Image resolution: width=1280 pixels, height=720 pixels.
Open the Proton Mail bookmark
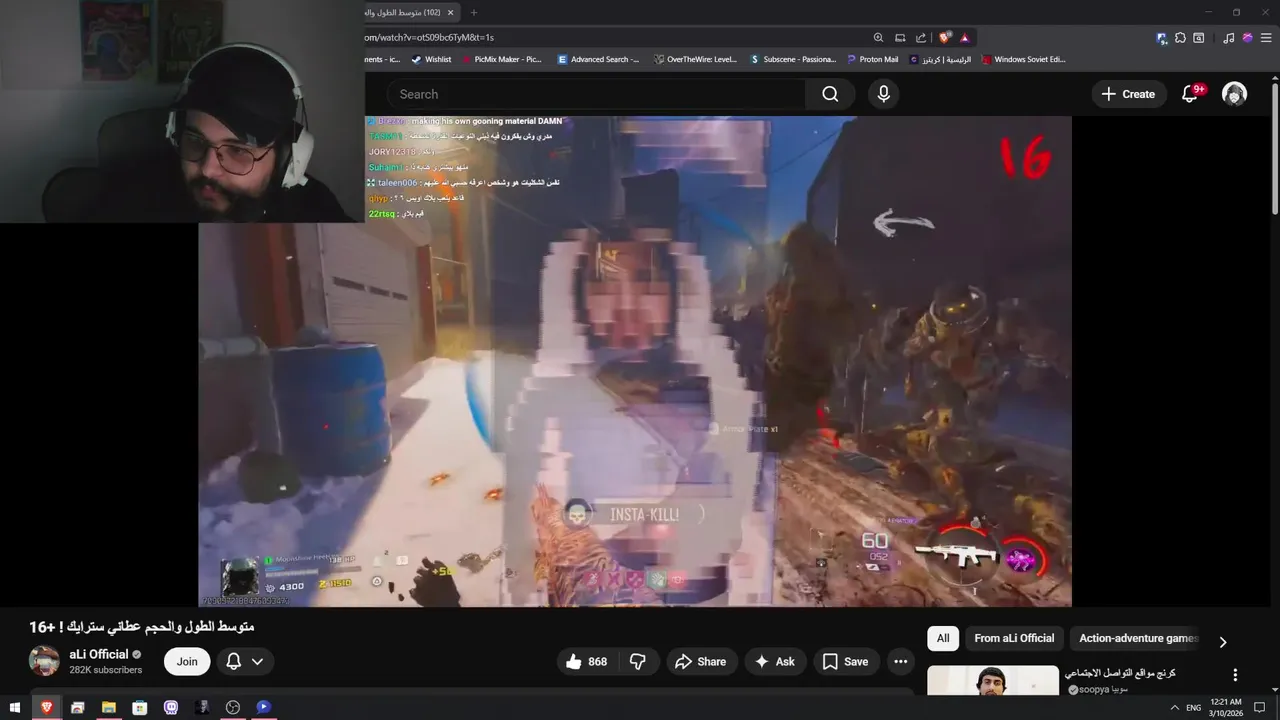pyautogui.click(x=872, y=59)
